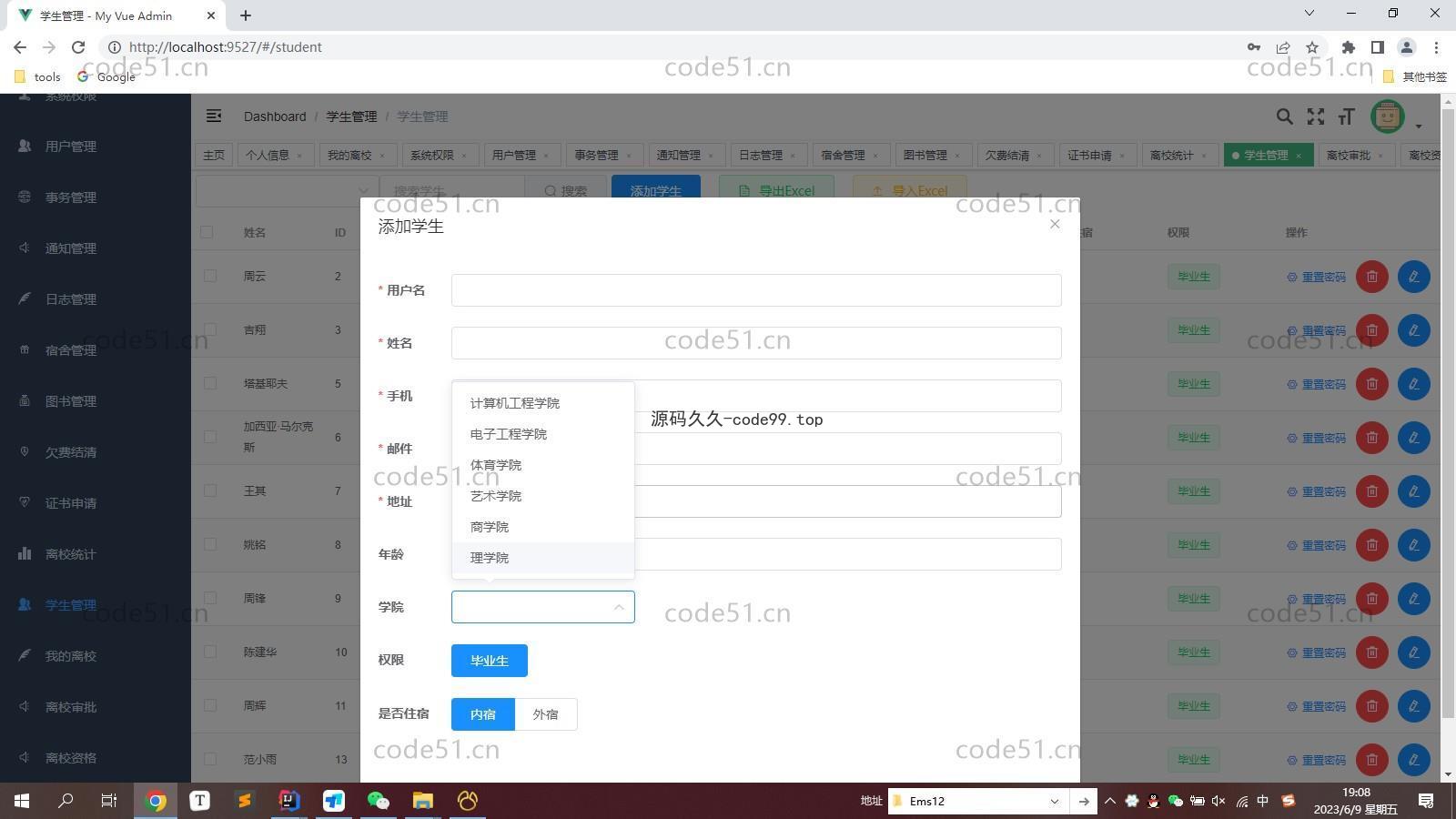Click the Dashboard breadcrumb link
Screen dimensions: 1456x819
pyautogui.click(x=275, y=116)
